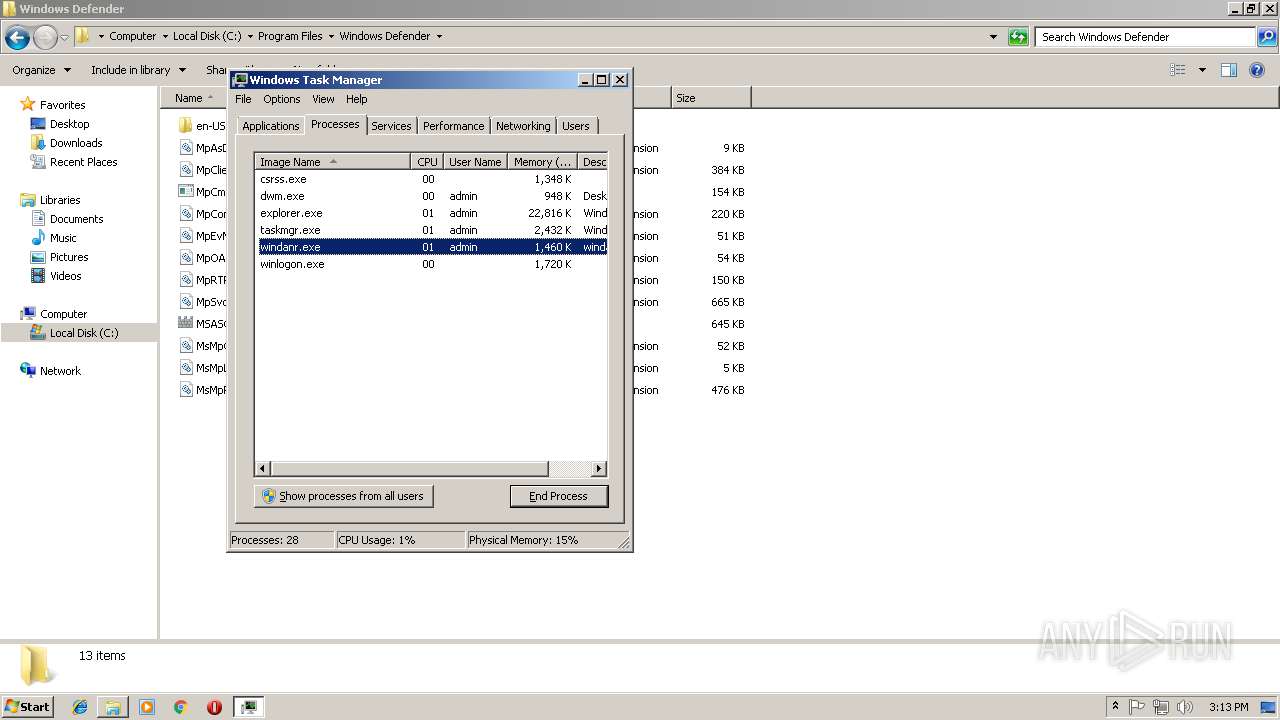The width and height of the screenshot is (1280, 720).
Task: Open the Opera browser taskbar icon
Action: [x=214, y=707]
